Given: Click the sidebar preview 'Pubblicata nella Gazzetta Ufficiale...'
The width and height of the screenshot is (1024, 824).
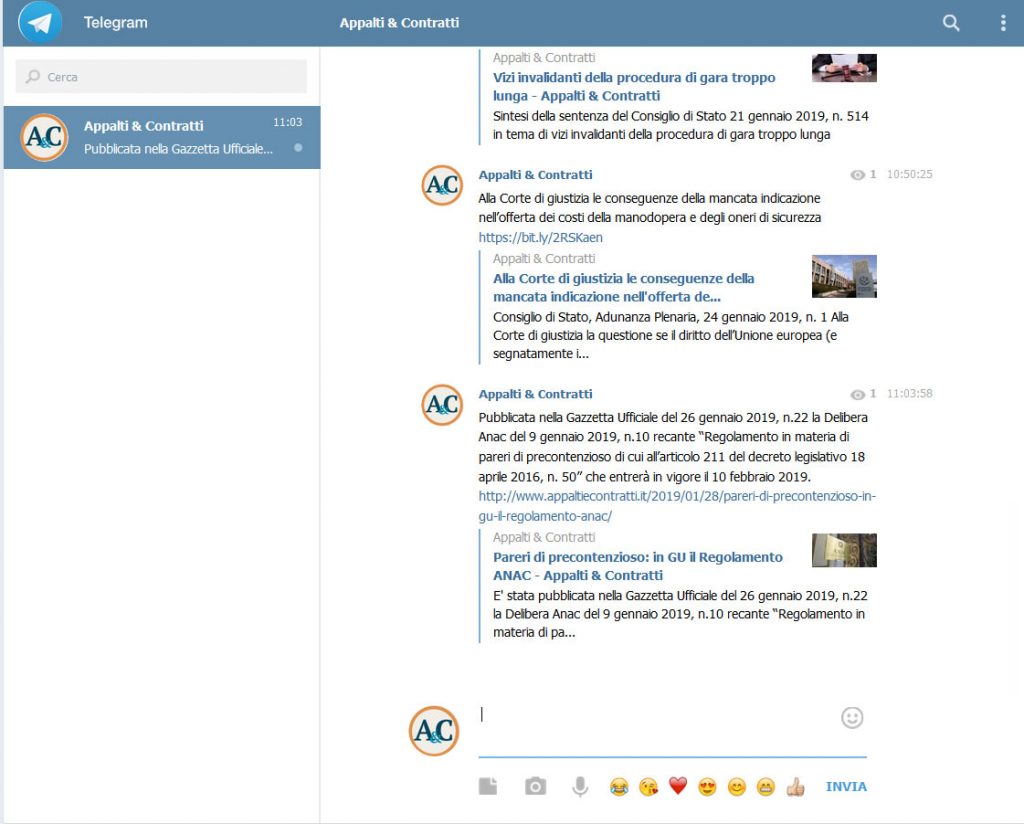Looking at the screenshot, I should [178, 149].
